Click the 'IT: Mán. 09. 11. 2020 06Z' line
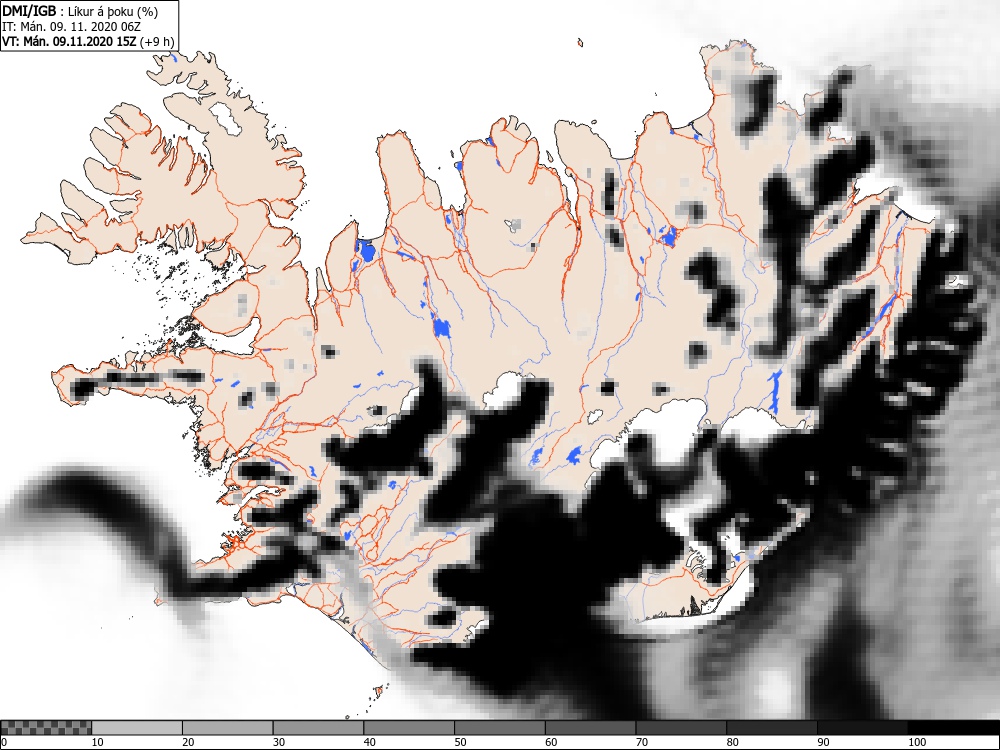 pyautogui.click(x=71, y=27)
